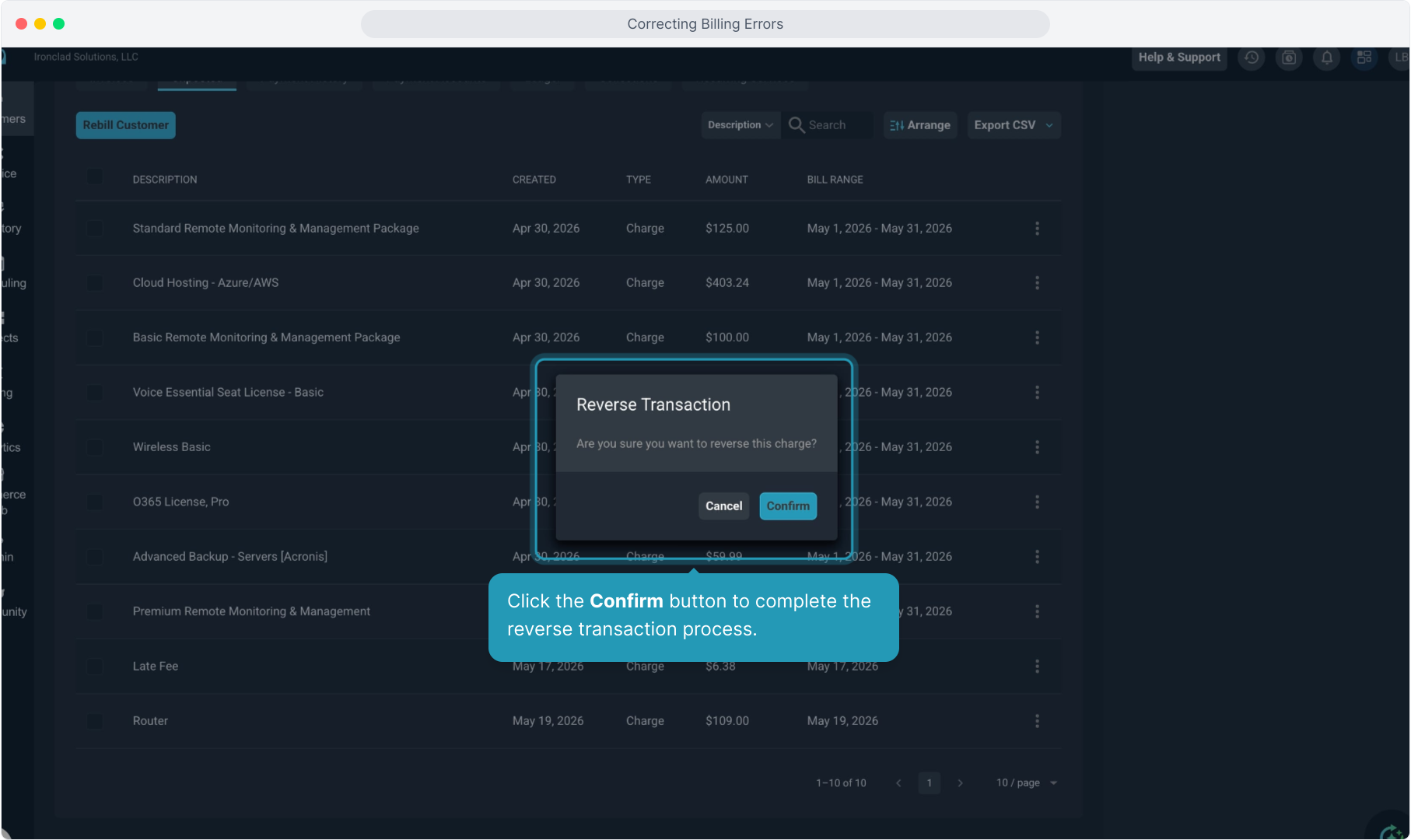Open row menu for O365 License, Pro
This screenshot has height=840, width=1411.
point(1037,502)
